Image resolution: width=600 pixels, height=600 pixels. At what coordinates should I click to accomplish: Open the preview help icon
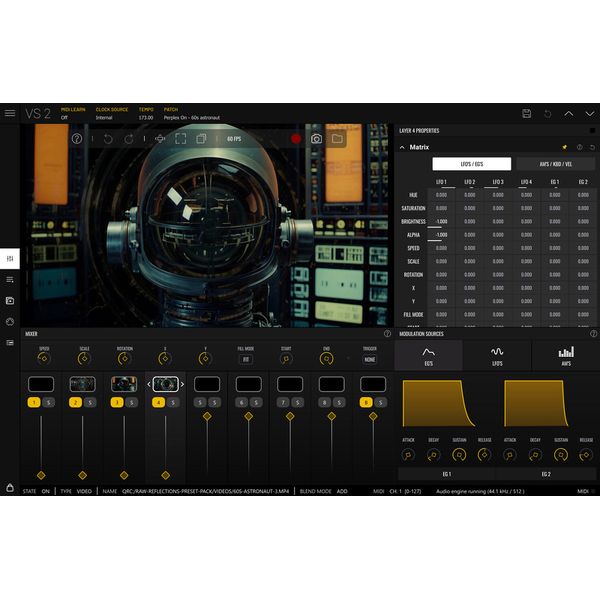tap(77, 139)
